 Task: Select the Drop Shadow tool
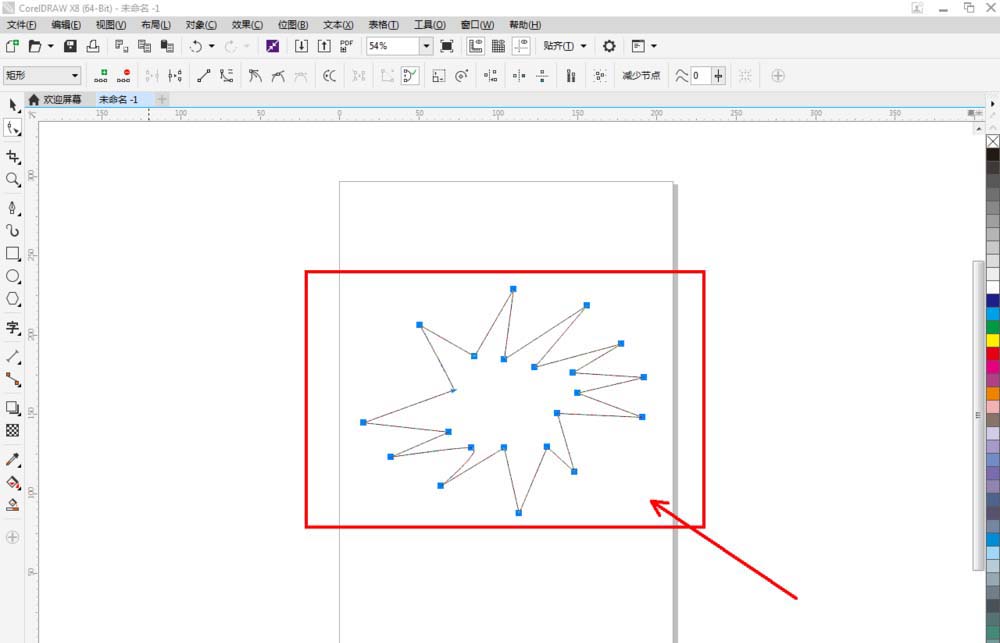pos(13,408)
